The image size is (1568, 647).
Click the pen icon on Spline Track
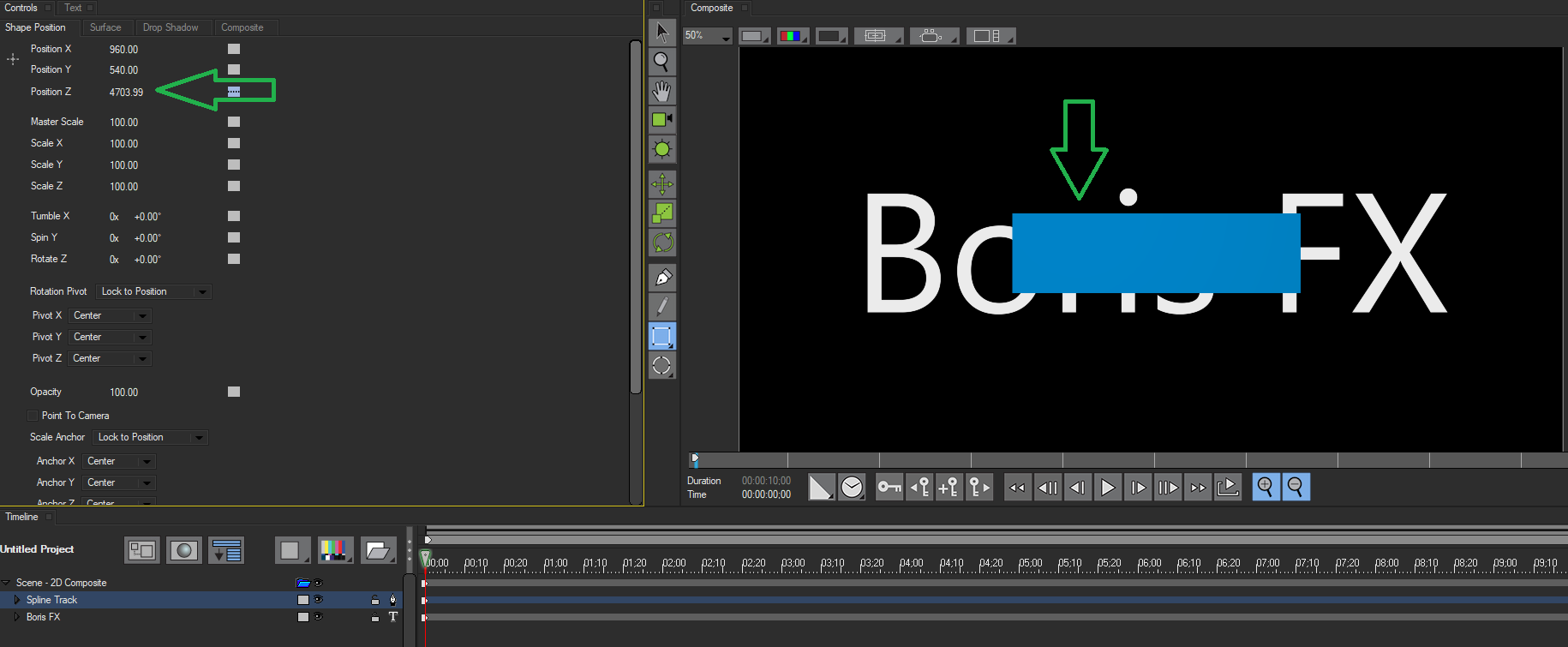(x=393, y=600)
